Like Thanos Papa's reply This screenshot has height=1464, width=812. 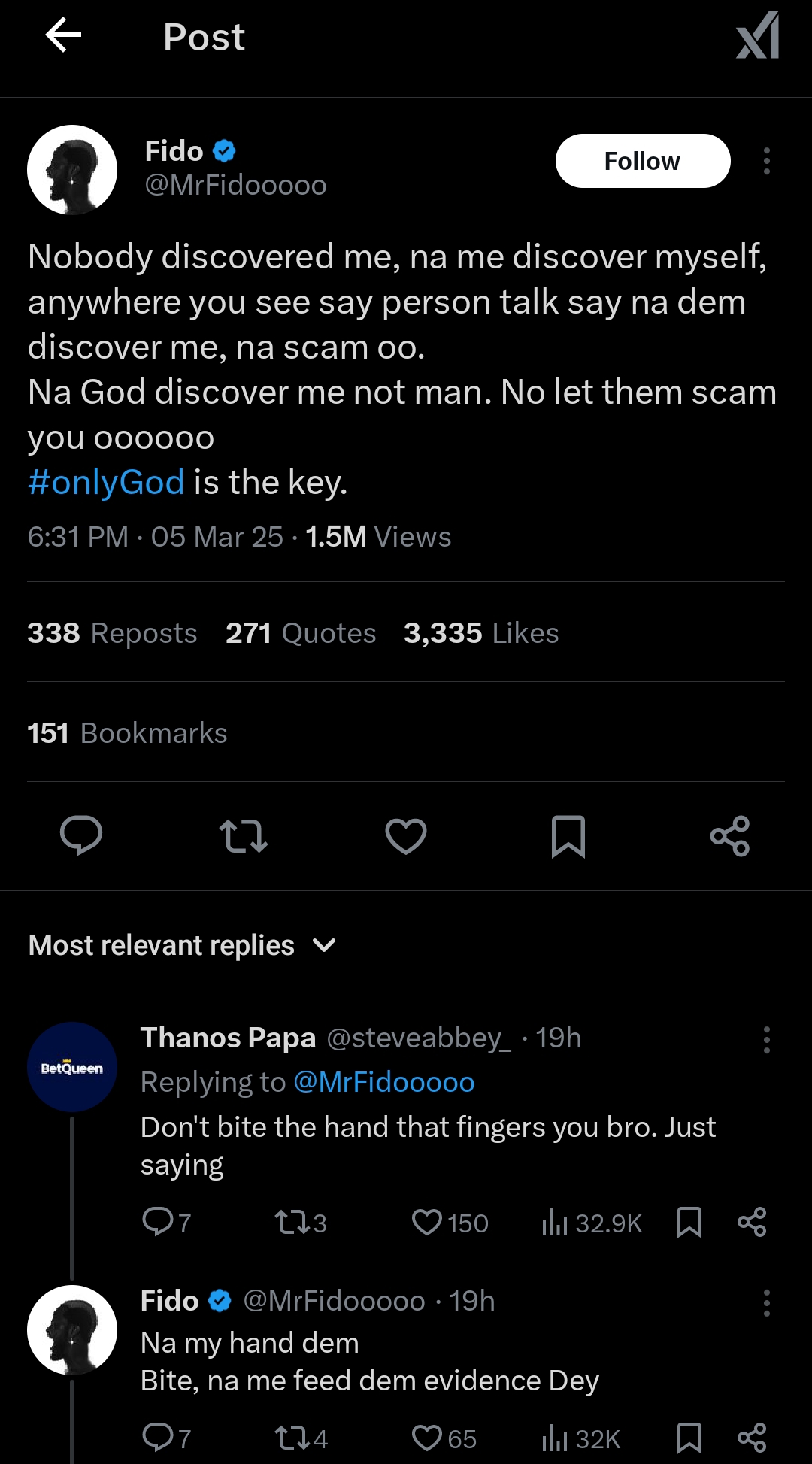450,1223
